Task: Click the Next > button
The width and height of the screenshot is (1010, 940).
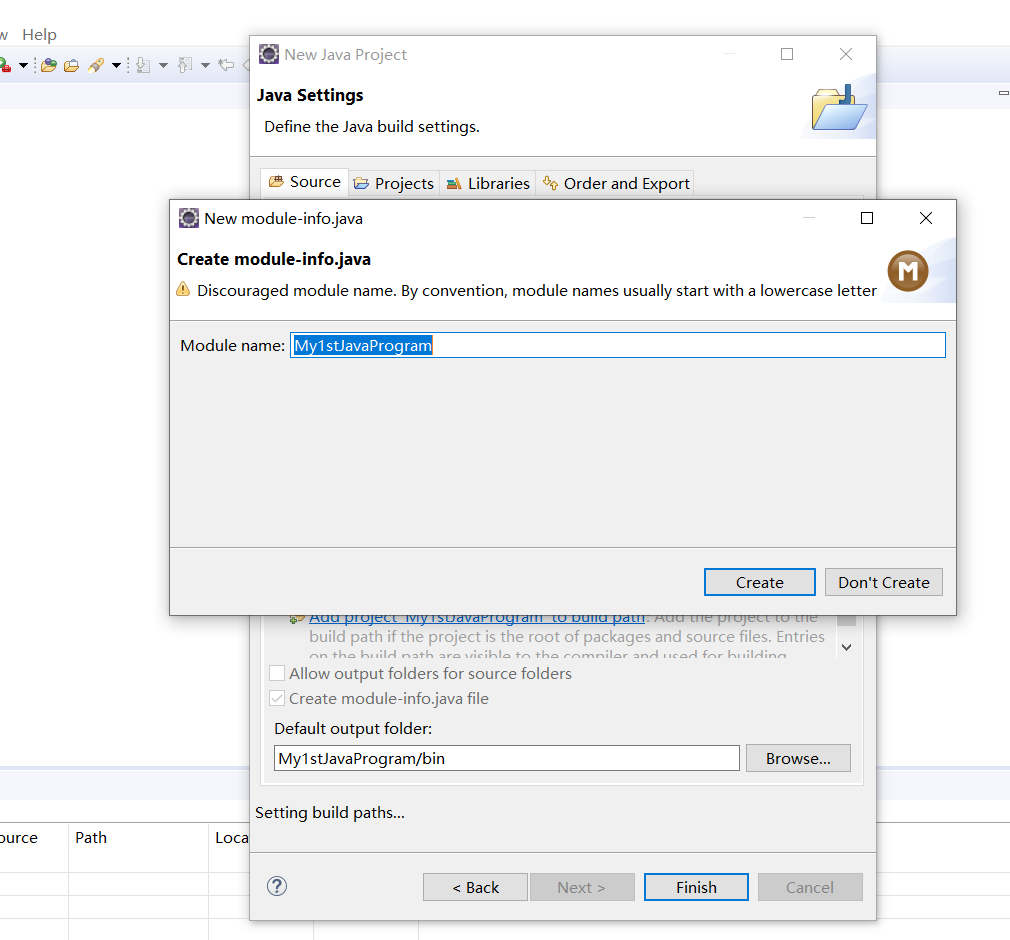Action: 582,887
